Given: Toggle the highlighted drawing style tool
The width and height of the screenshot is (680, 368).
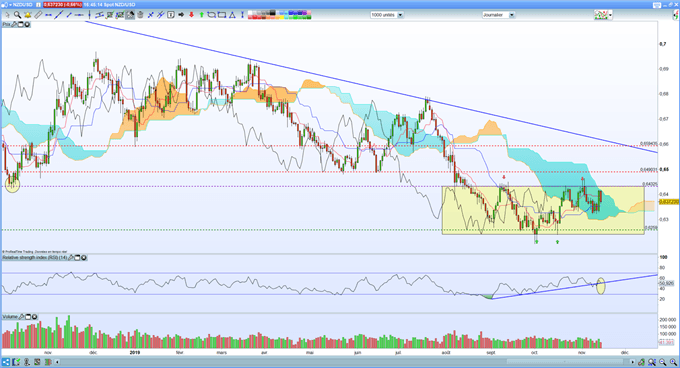Looking at the screenshot, I should point(130,15).
